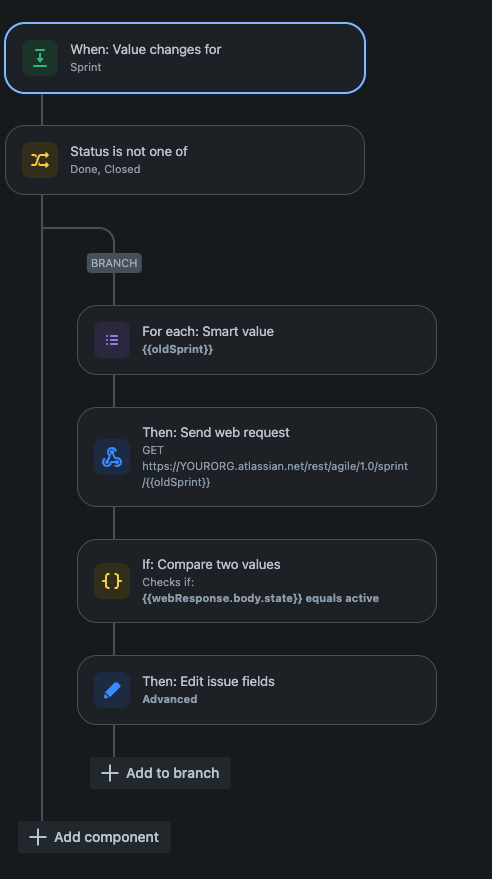Click the green trigger icon for Sprint
This screenshot has width=492, height=879.
pyautogui.click(x=40, y=58)
